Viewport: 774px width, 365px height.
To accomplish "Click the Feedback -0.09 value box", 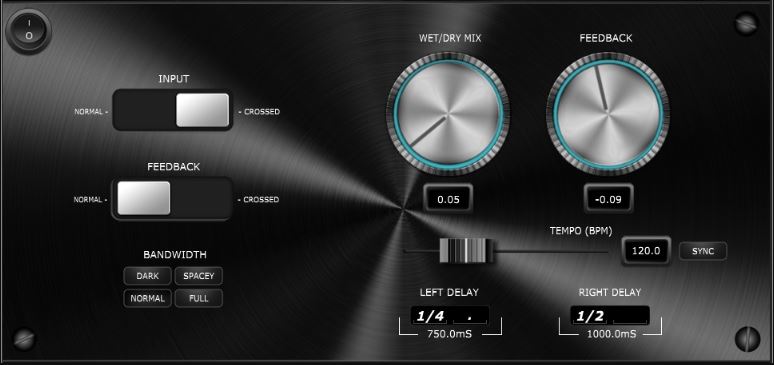I will coord(608,199).
